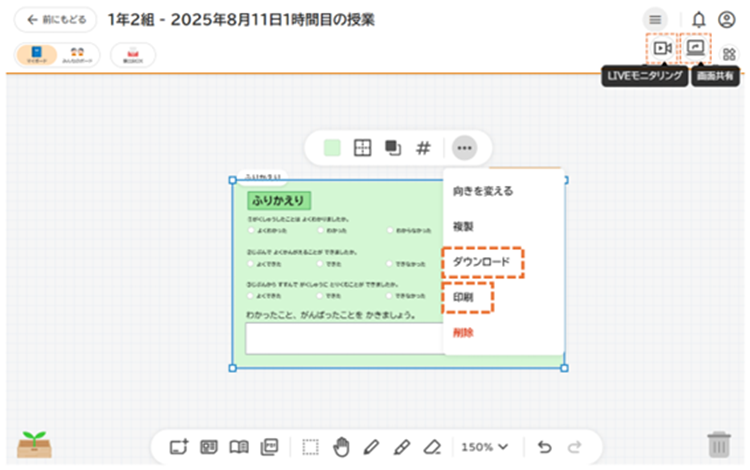Undo the last action

tap(544, 447)
